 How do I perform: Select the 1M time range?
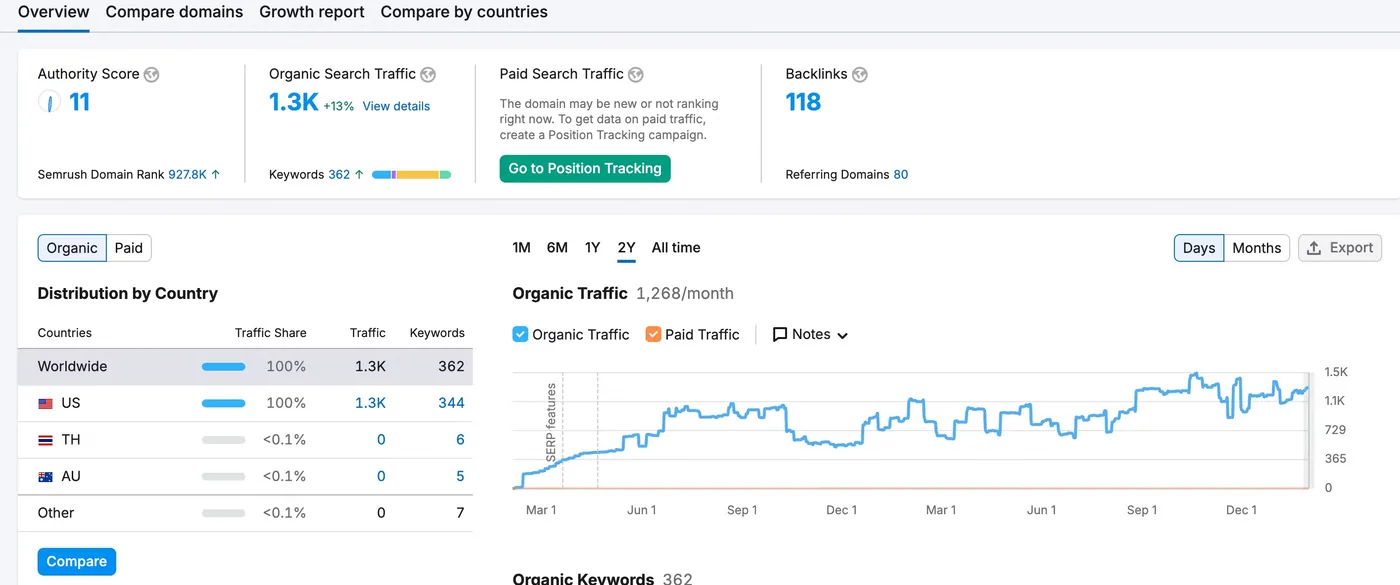click(521, 248)
